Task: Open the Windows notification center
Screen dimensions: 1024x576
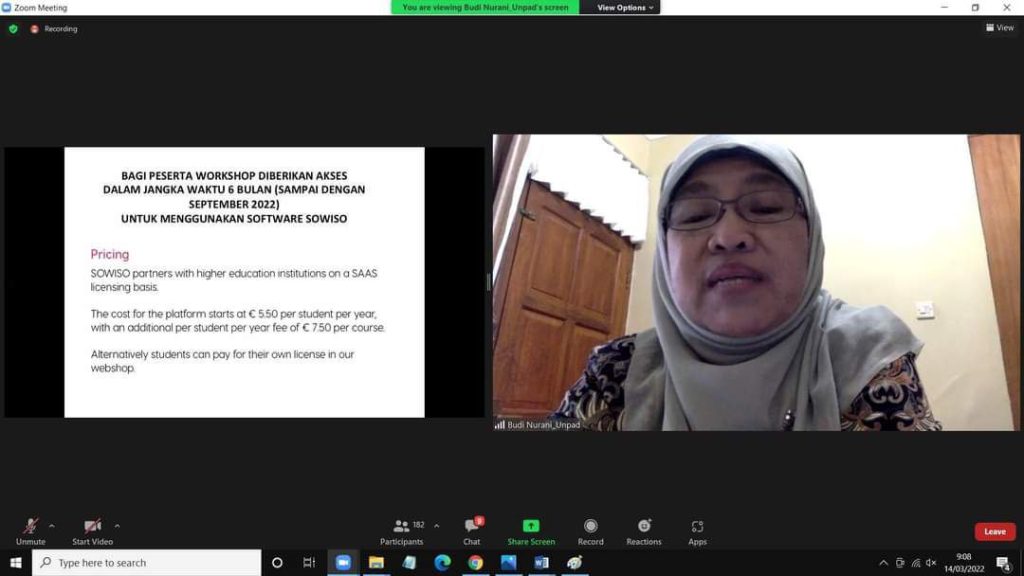Action: pos(1004,563)
